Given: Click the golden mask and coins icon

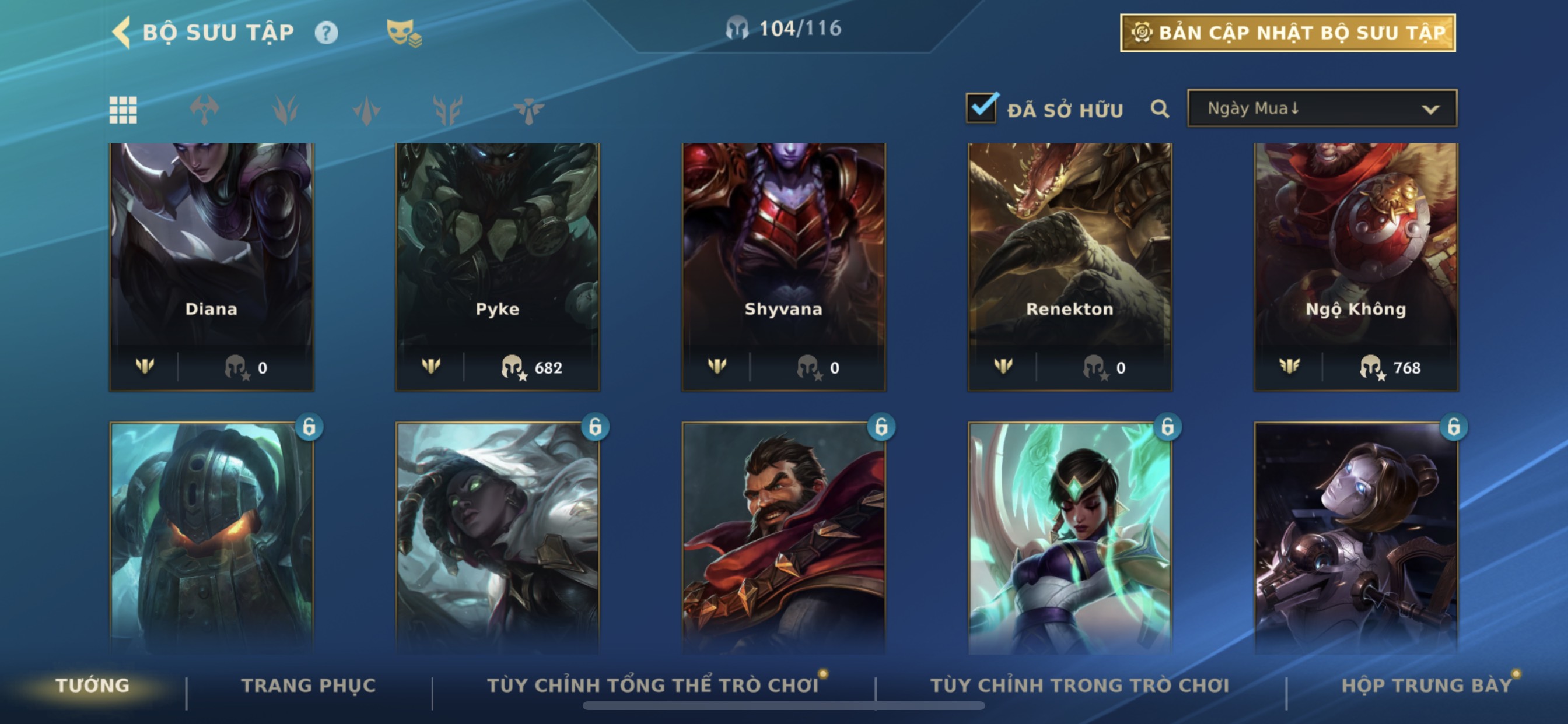Looking at the screenshot, I should 404,32.
